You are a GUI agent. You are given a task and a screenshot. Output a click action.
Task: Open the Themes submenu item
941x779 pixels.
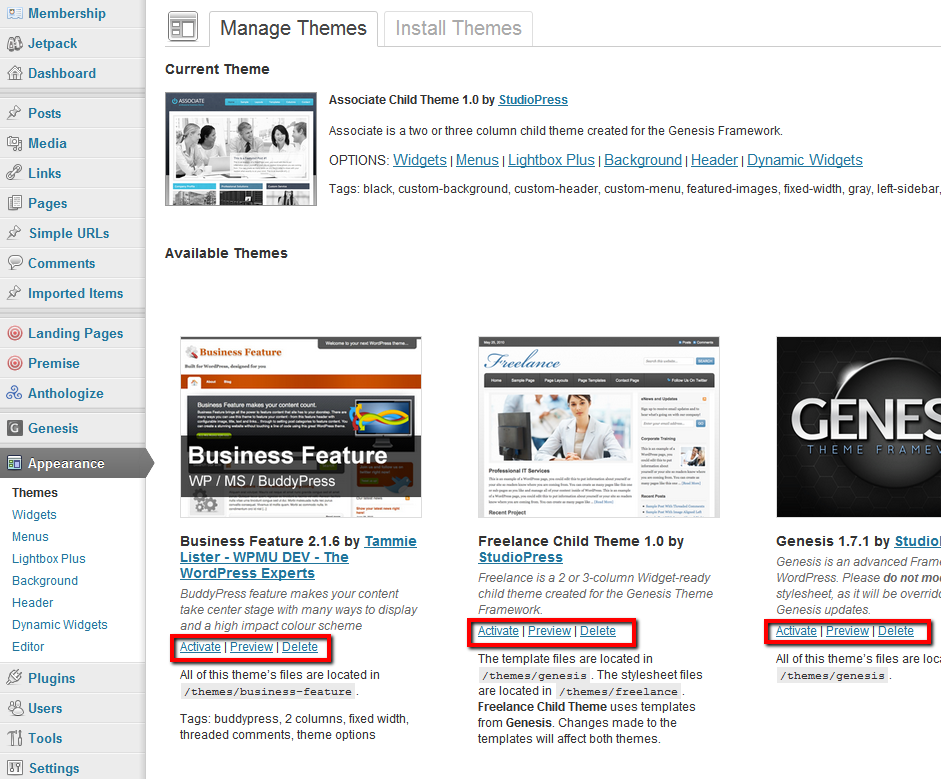pos(35,493)
